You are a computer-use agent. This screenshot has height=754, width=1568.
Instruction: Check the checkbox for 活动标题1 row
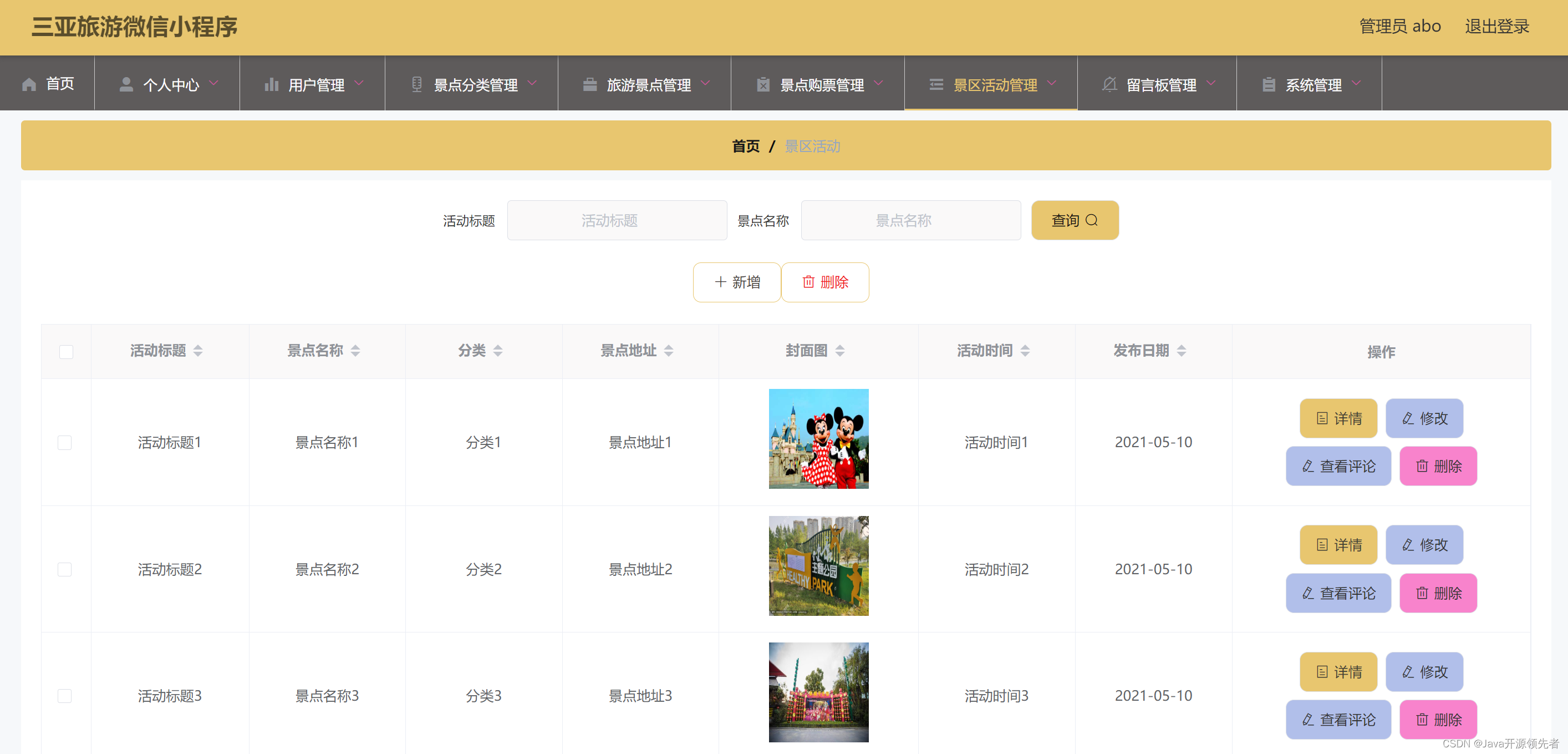tap(64, 442)
